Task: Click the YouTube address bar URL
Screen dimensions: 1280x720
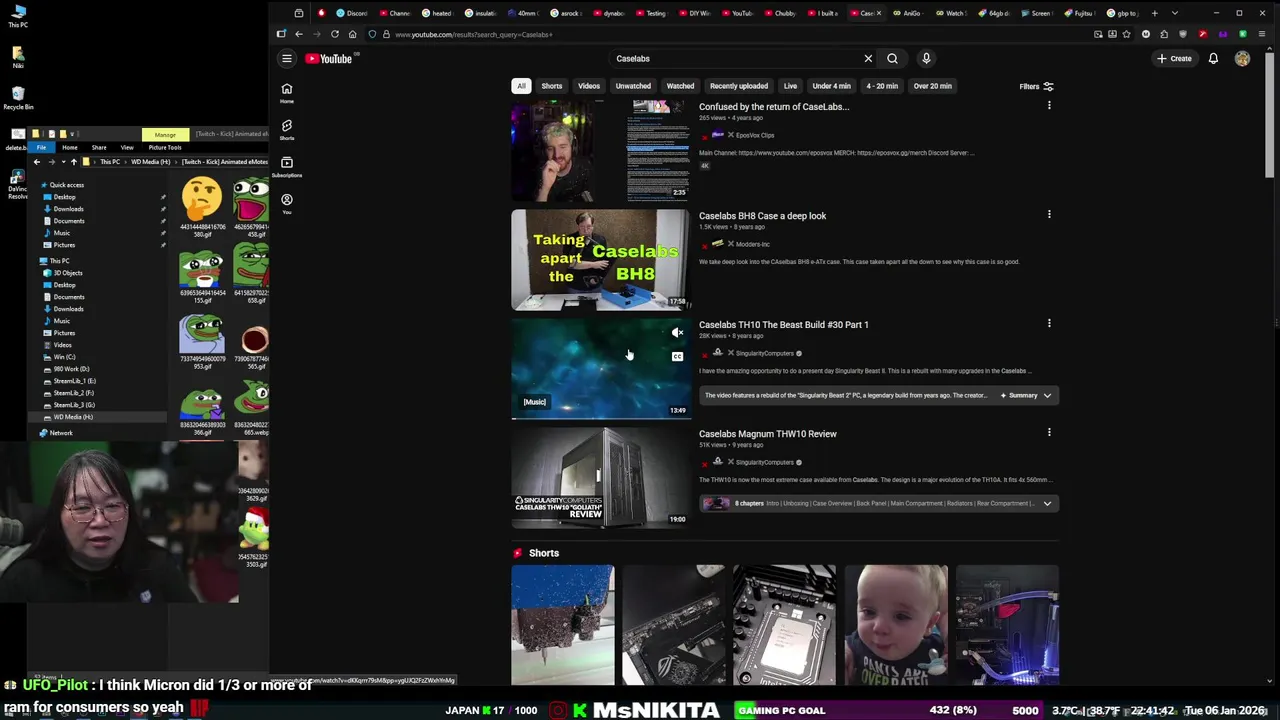Action: 474,34
